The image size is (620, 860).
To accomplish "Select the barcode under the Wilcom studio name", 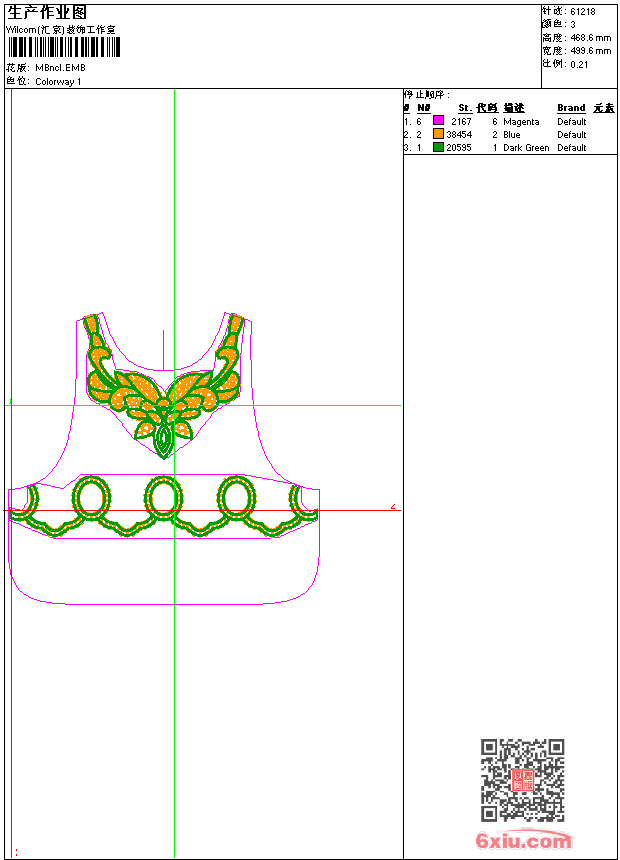I will click(64, 47).
